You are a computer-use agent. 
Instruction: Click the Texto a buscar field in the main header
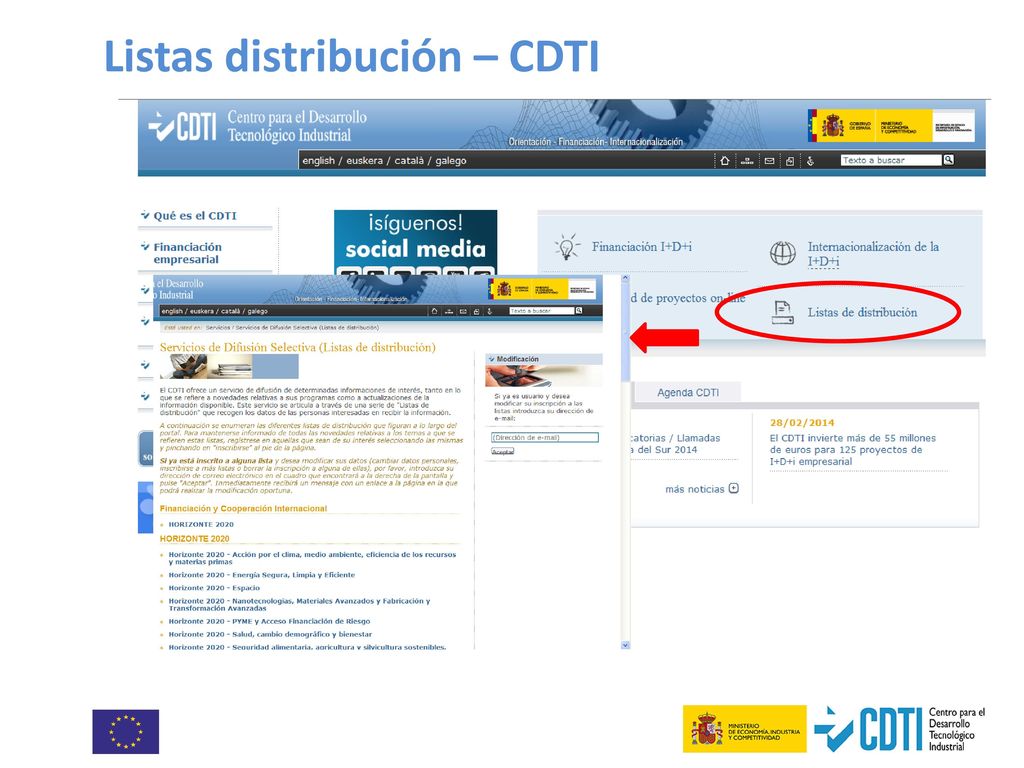click(891, 160)
